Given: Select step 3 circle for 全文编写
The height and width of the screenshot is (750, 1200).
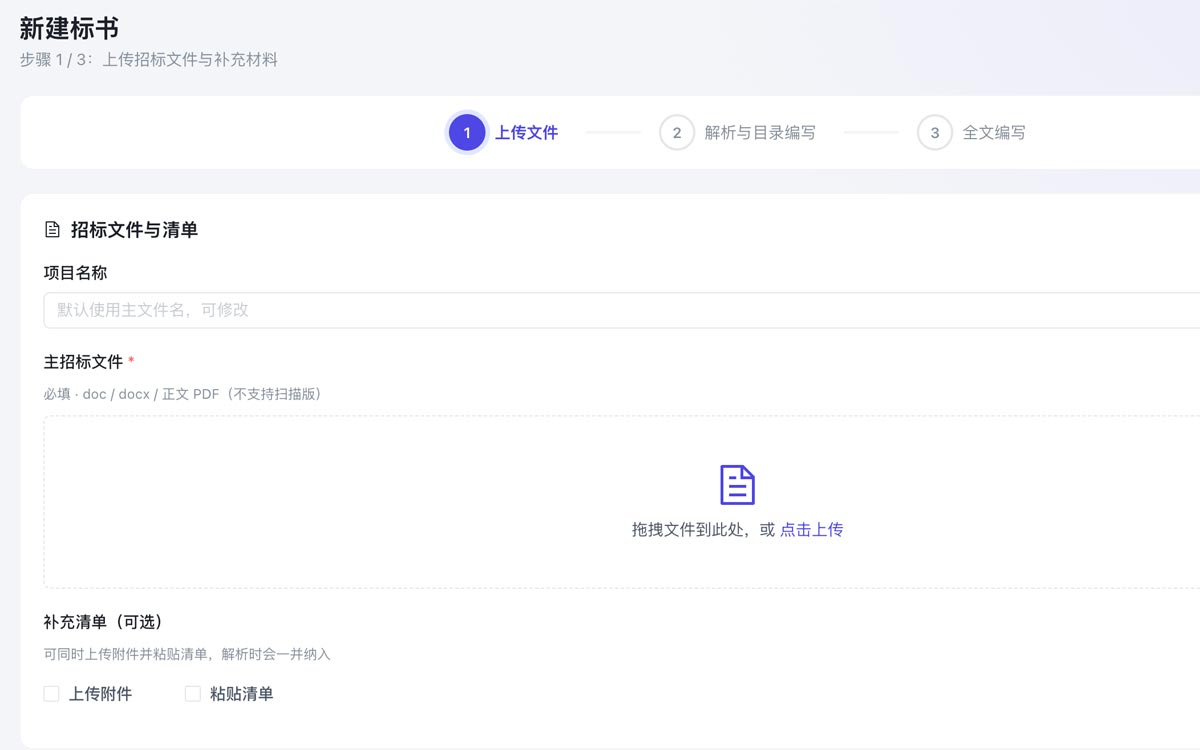Looking at the screenshot, I should pyautogui.click(x=935, y=132).
